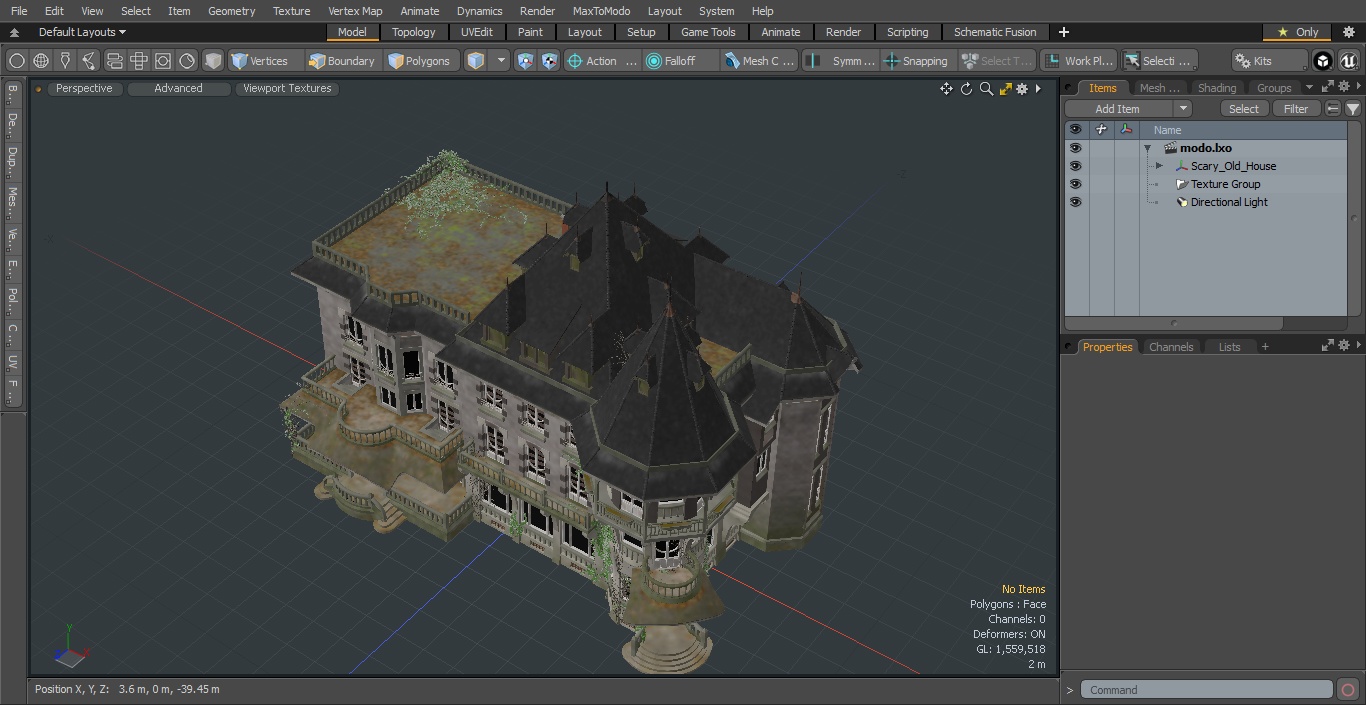Click the crossed-rectangles toolbar icon
The height and width of the screenshot is (705, 1366).
(138, 61)
